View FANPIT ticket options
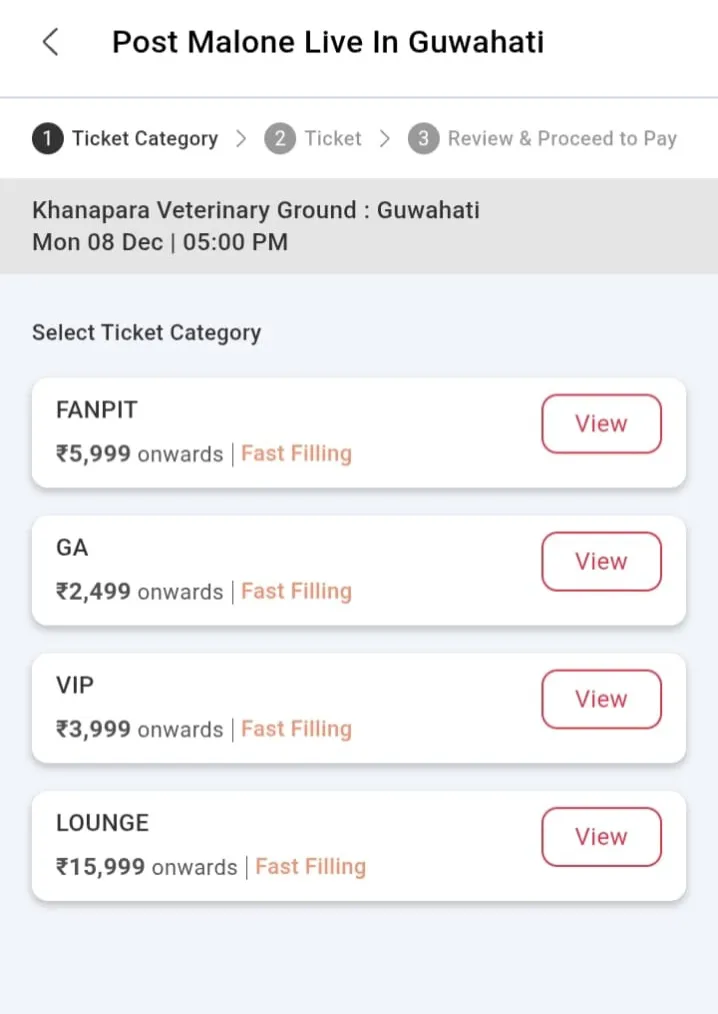718x1014 pixels. coord(601,424)
